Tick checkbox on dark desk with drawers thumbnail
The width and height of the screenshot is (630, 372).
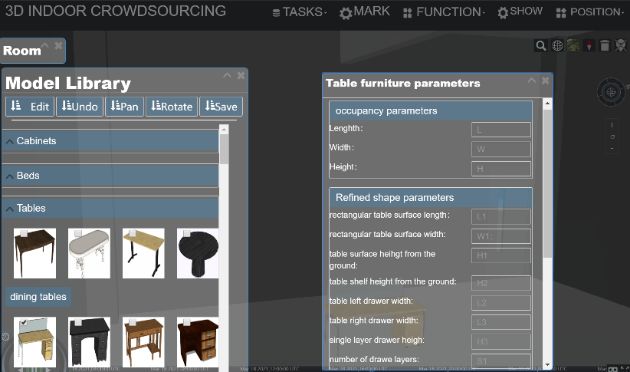pyautogui.click(x=186, y=322)
